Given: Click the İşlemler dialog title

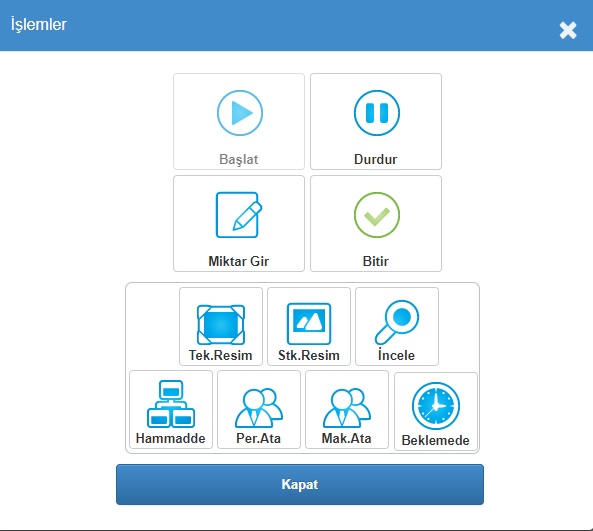Looking at the screenshot, I should click(39, 25).
